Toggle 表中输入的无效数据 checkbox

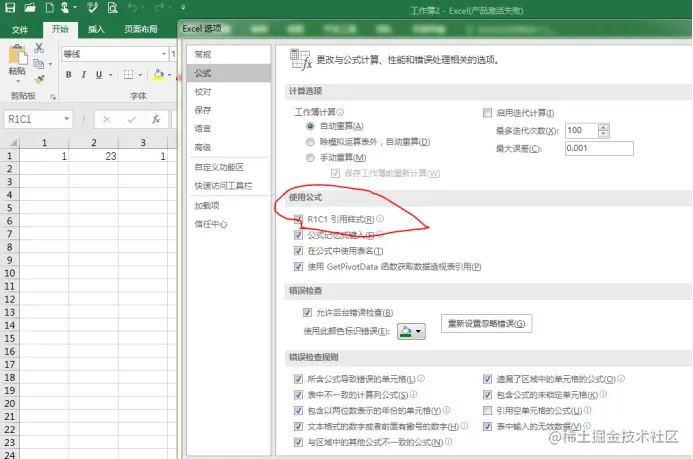[x=487, y=426]
